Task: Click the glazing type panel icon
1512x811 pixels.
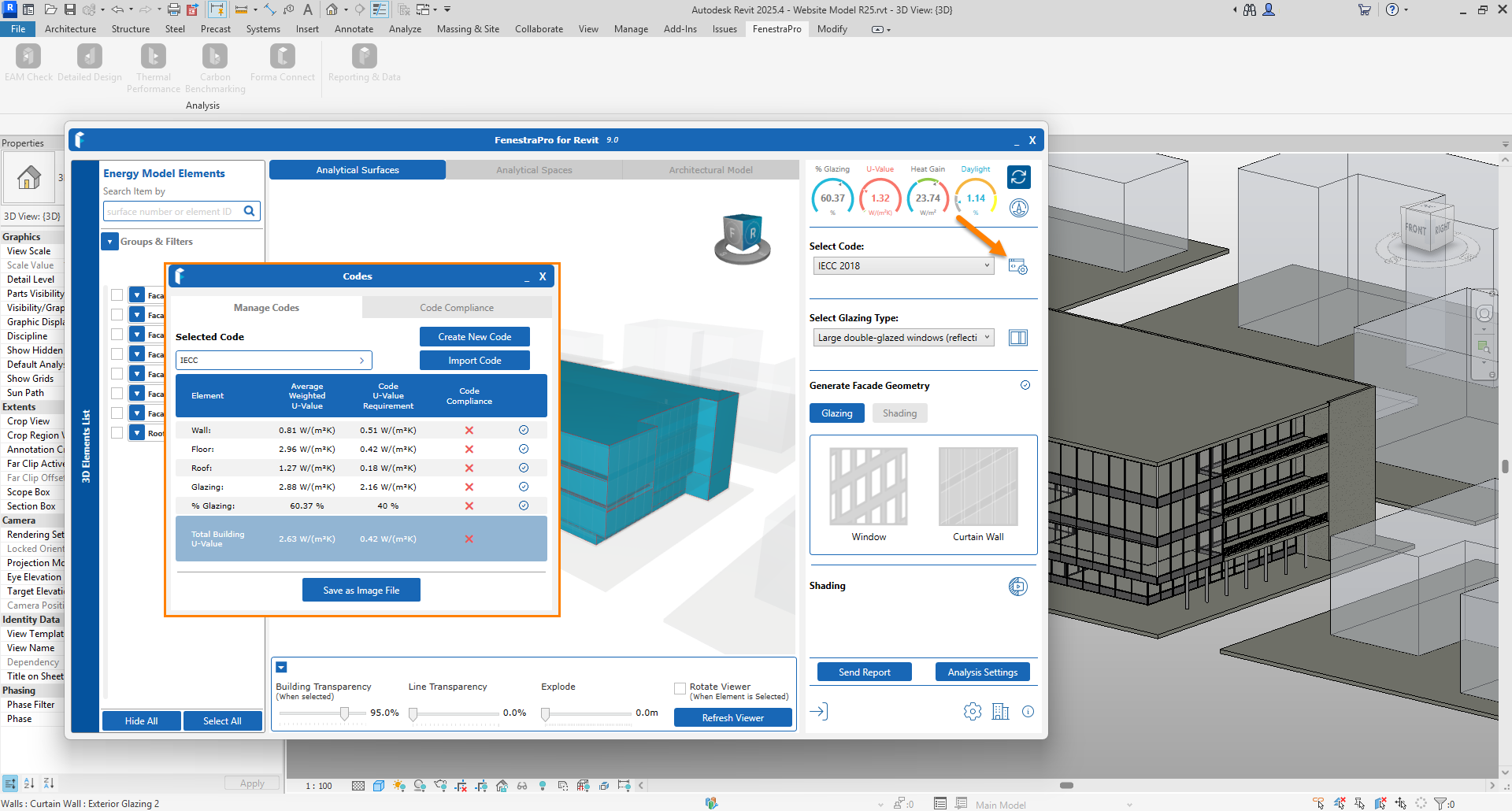Action: [x=1017, y=338]
